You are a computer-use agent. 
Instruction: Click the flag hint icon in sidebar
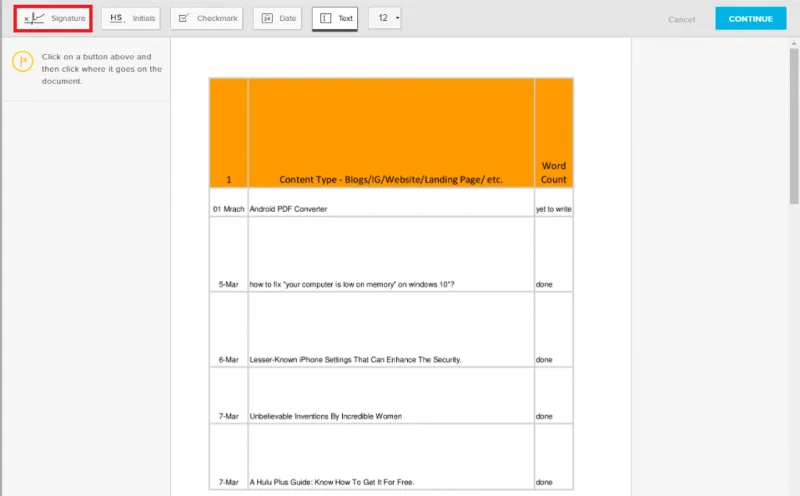(22, 62)
